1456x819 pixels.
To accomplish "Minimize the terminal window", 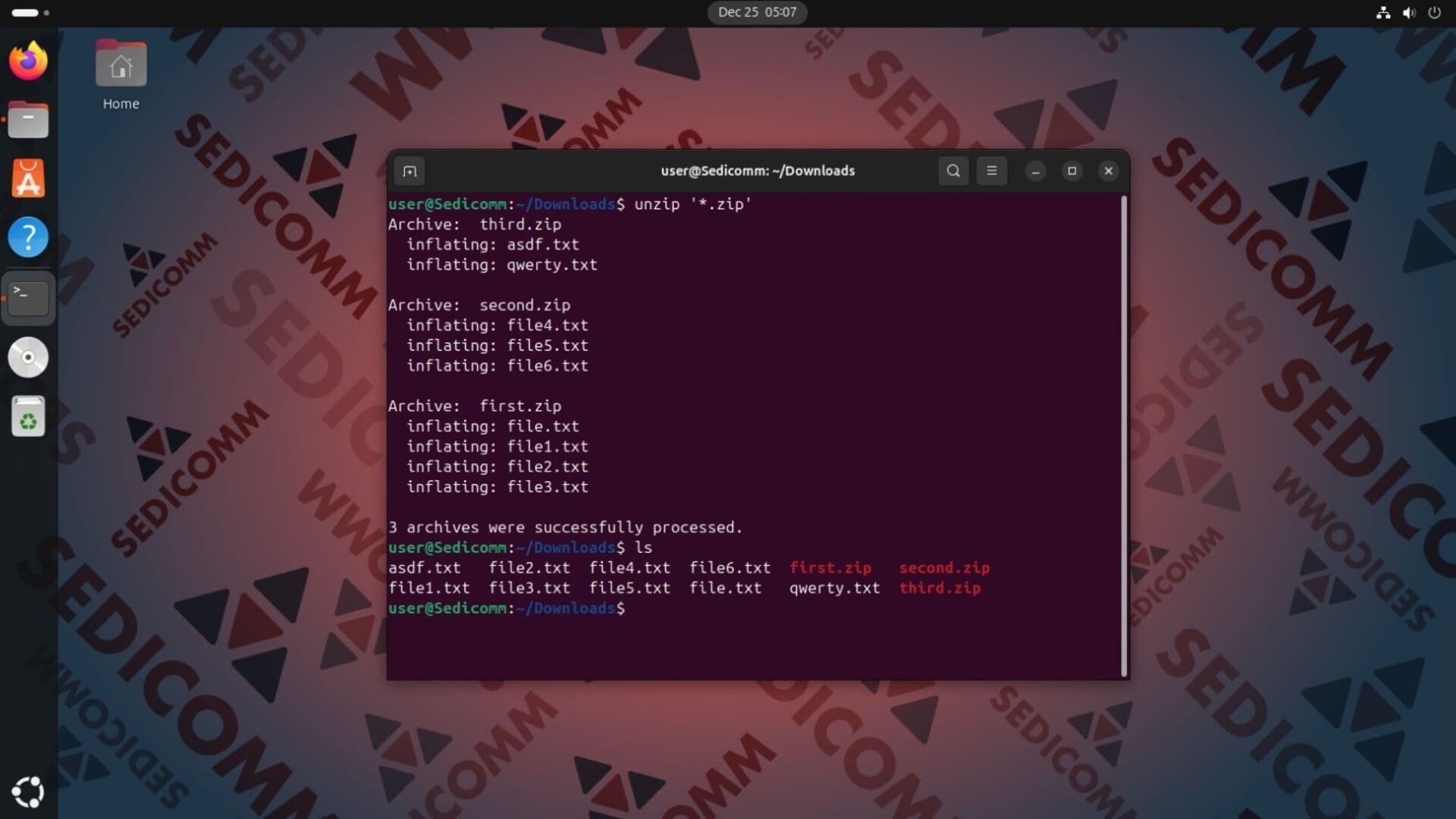I will click(1035, 171).
